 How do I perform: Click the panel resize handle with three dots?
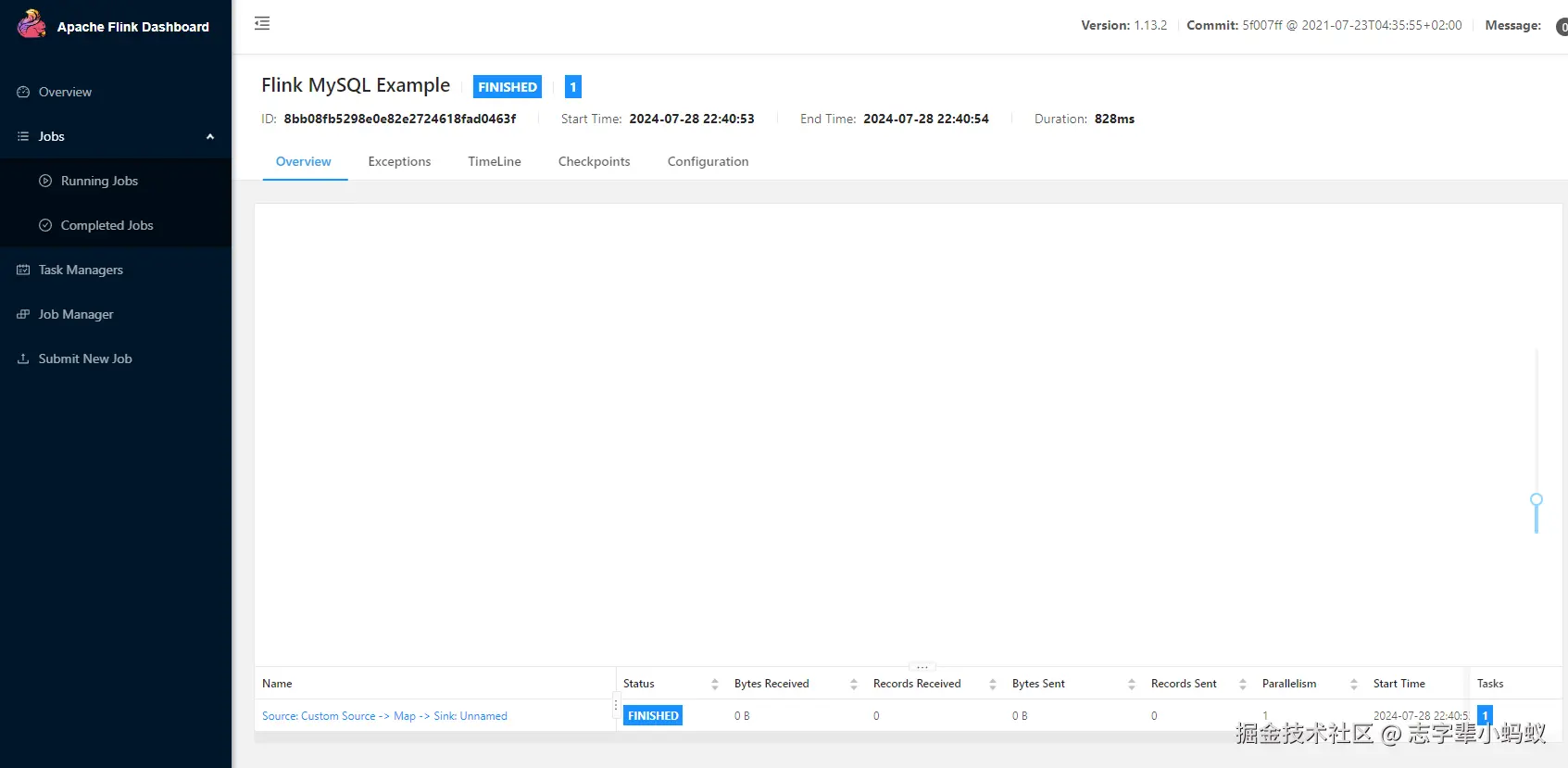(922, 667)
